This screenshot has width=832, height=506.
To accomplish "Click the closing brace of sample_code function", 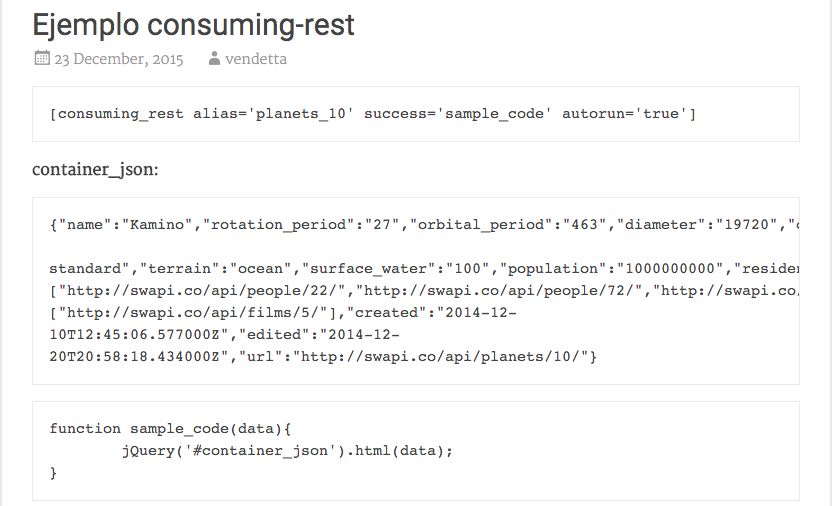I will click(53, 473).
